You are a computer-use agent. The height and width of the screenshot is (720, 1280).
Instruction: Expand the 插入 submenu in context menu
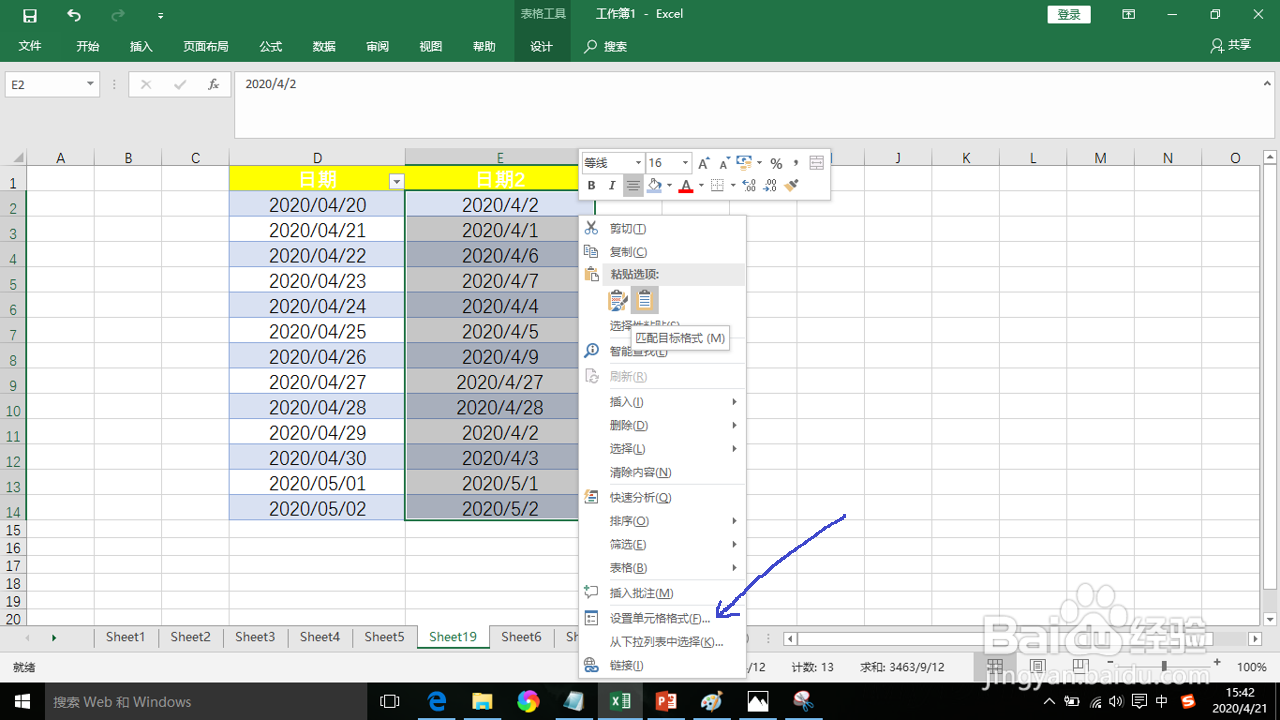point(662,402)
